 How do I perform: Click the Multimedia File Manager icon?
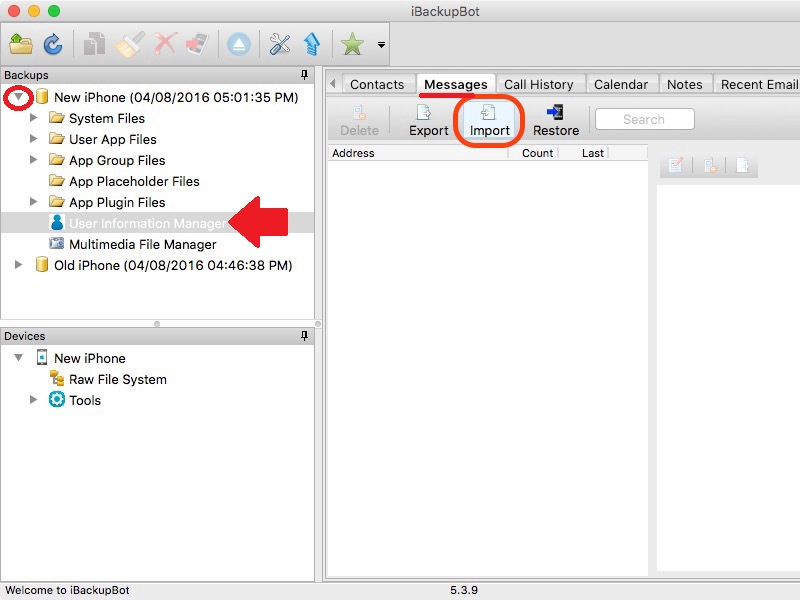(x=57, y=243)
